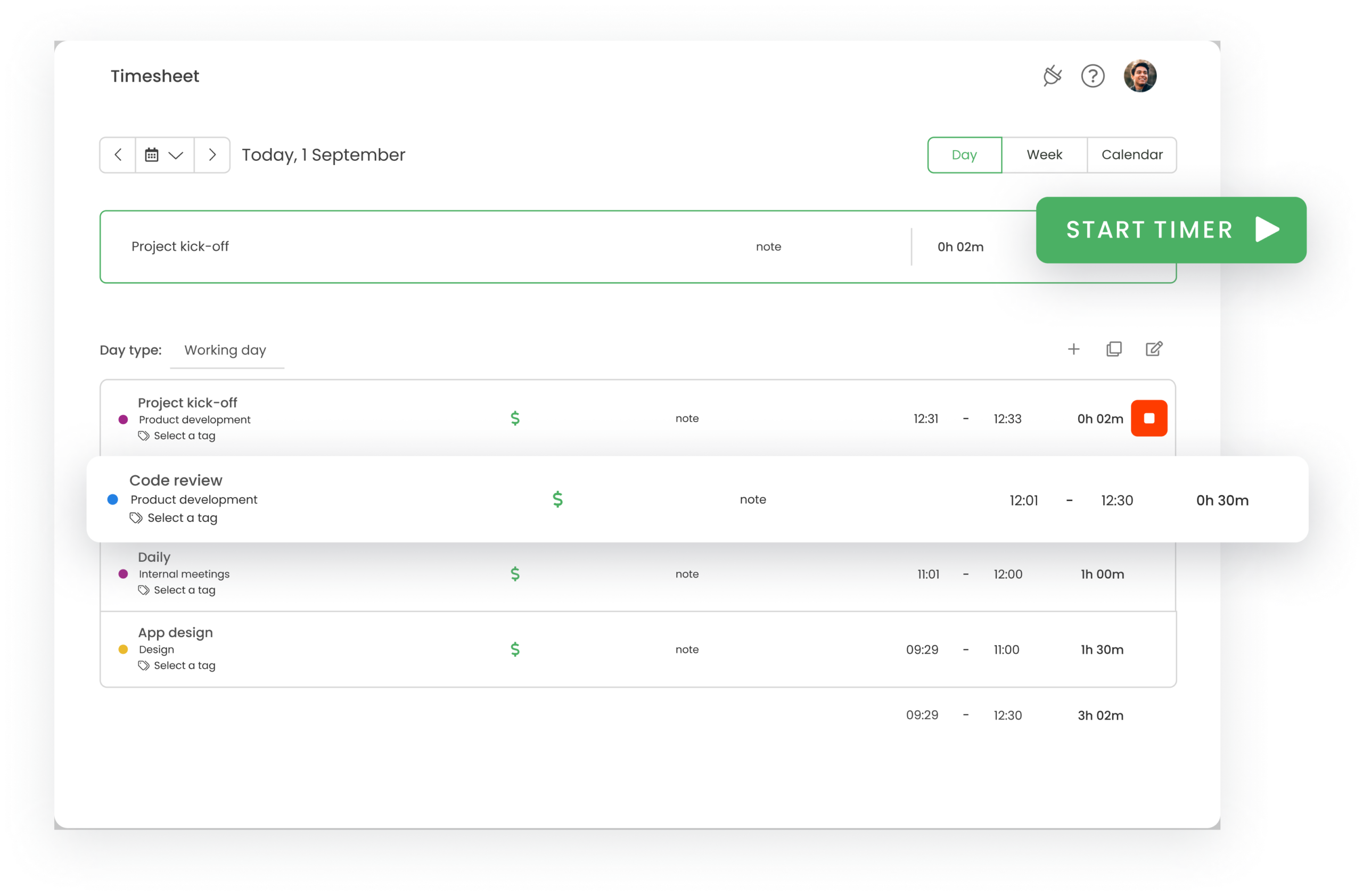The image size is (1363, 896).
Task: Toggle the billable dollar on App design
Action: point(515,648)
